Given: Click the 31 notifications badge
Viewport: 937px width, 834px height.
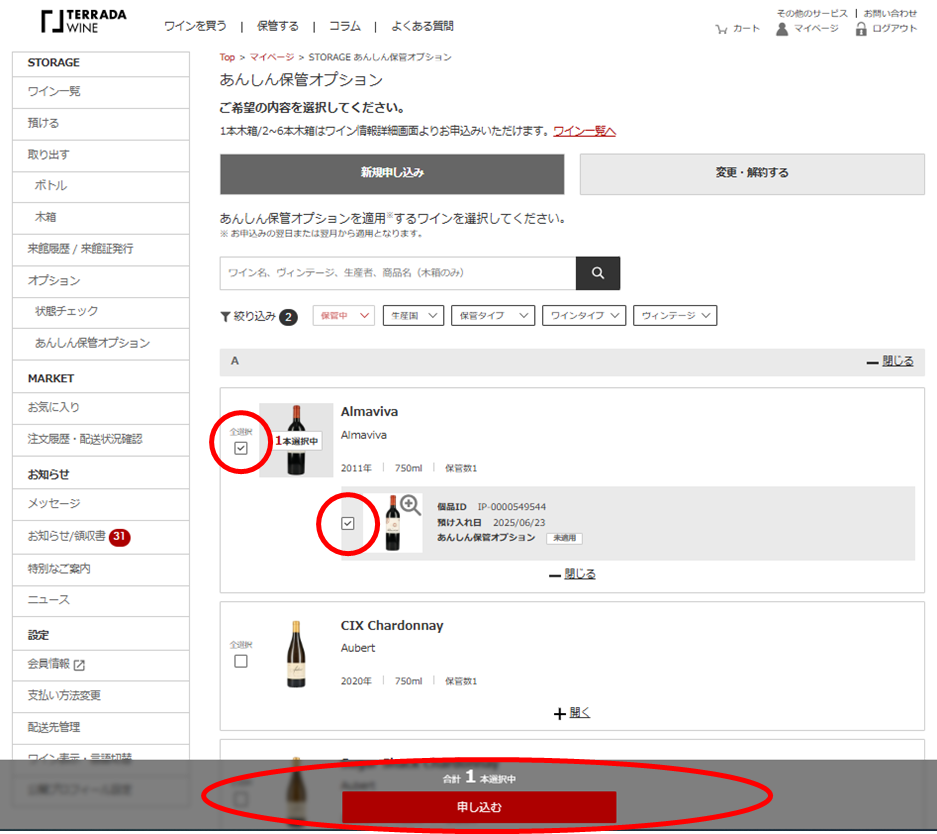Looking at the screenshot, I should click(120, 536).
